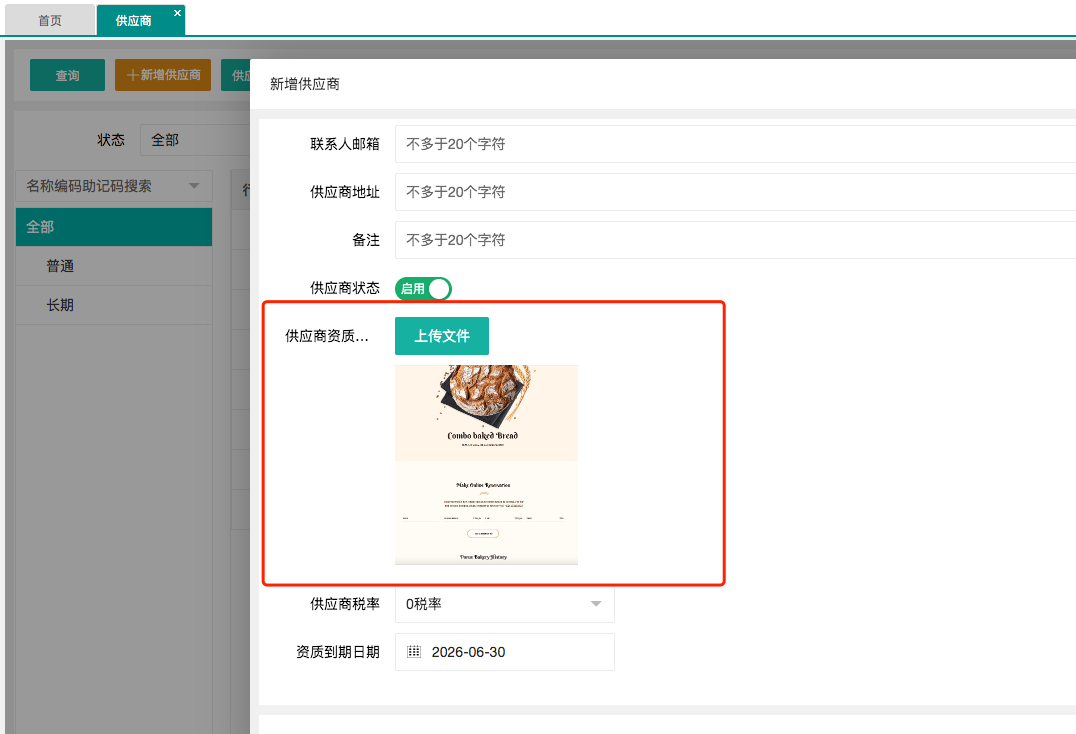The width and height of the screenshot is (1076, 734).
Task: Select the 供应商 tab
Action: click(134, 20)
